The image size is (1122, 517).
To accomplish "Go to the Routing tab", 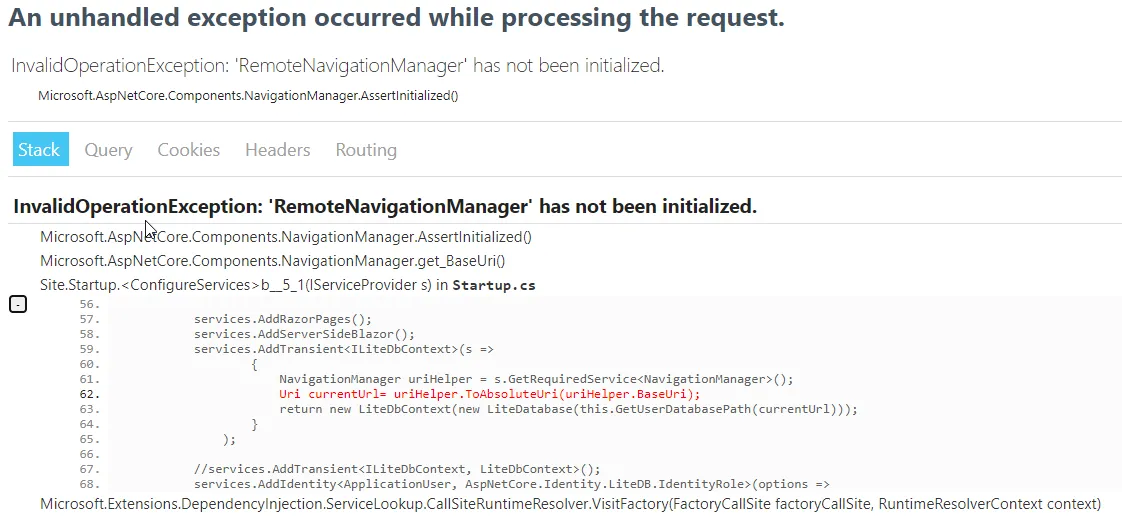I will 366,150.
